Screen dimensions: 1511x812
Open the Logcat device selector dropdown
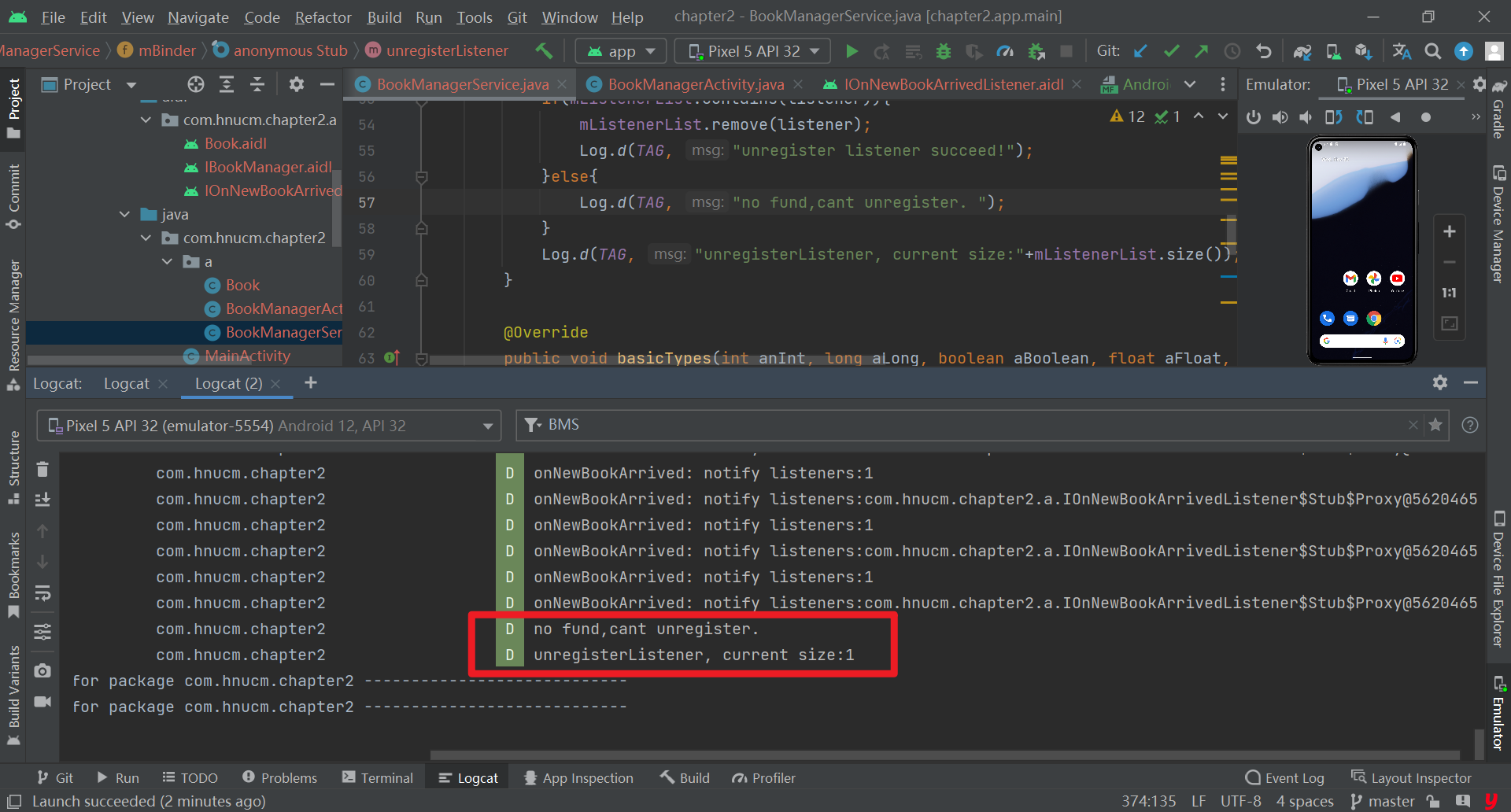pos(269,426)
